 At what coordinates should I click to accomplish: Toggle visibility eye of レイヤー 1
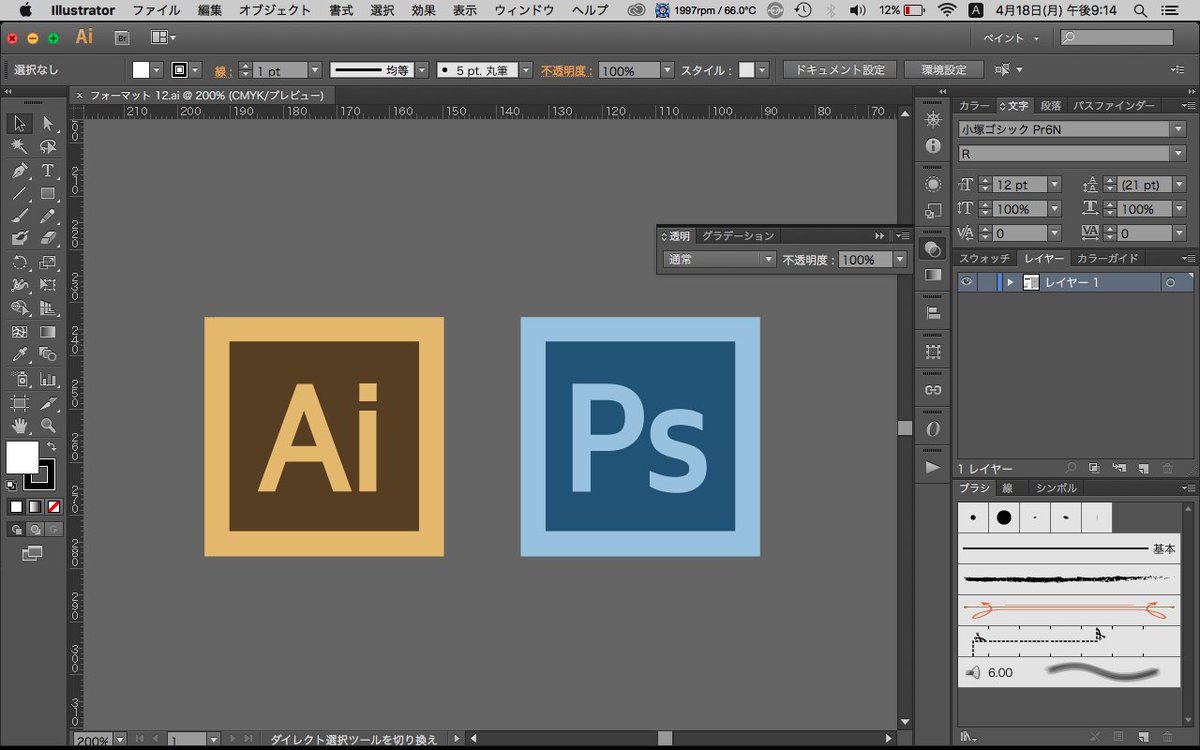pyautogui.click(x=966, y=282)
